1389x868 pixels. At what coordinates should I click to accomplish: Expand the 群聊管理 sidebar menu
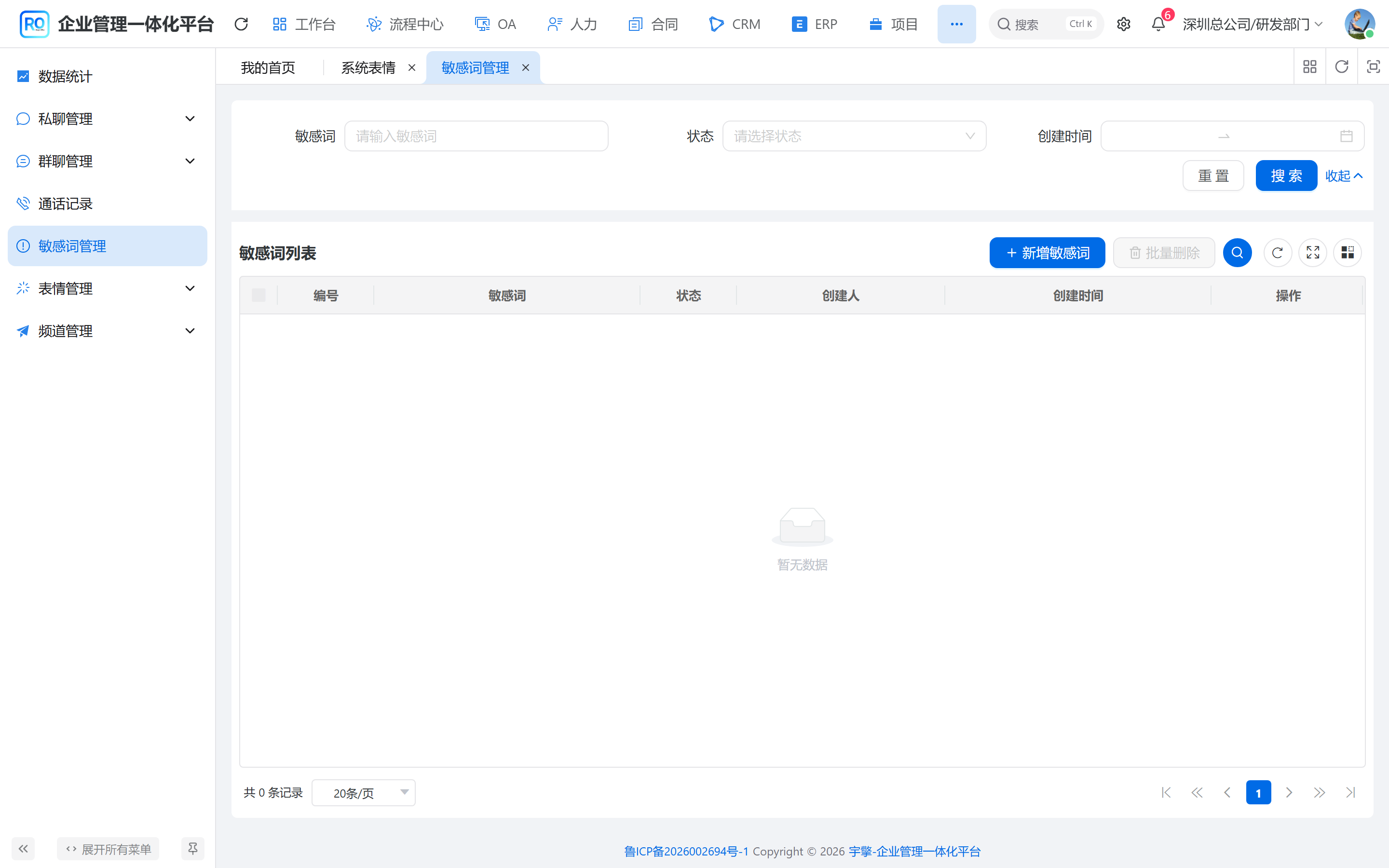[x=108, y=162]
